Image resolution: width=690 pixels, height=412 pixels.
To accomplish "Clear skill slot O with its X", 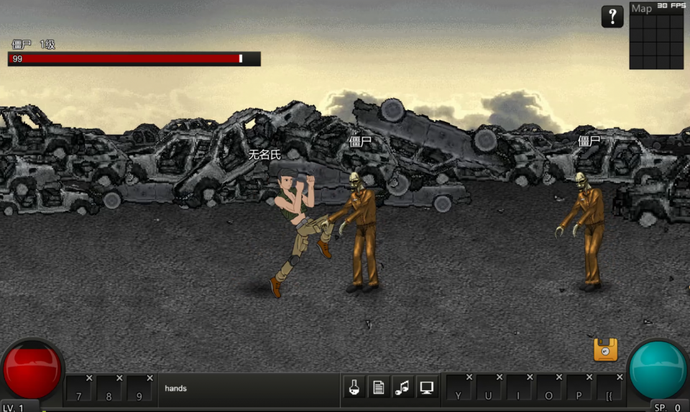I will (559, 377).
